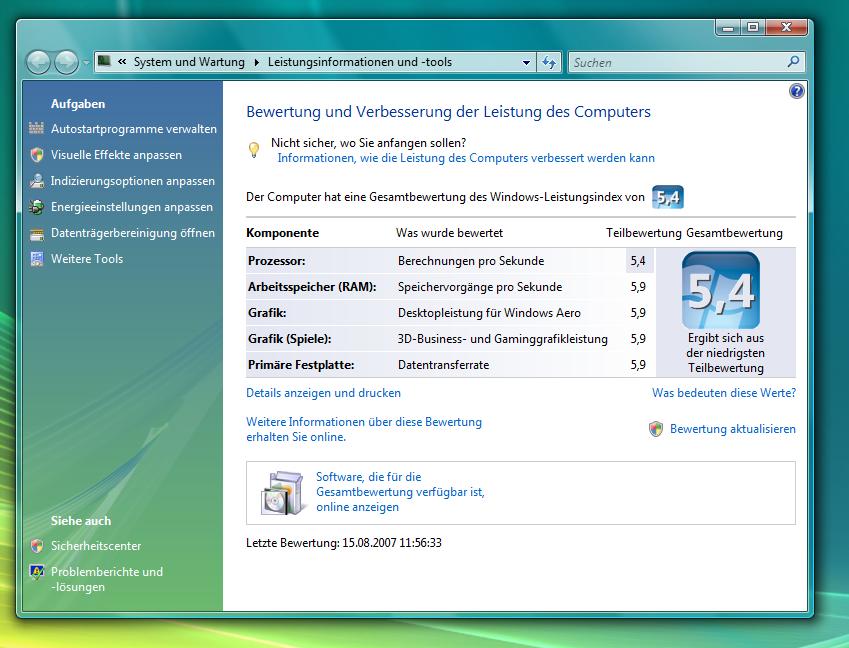Viewport: 849px width, 648px height.
Task: Click the double chevron in address bar
Action: click(x=122, y=62)
